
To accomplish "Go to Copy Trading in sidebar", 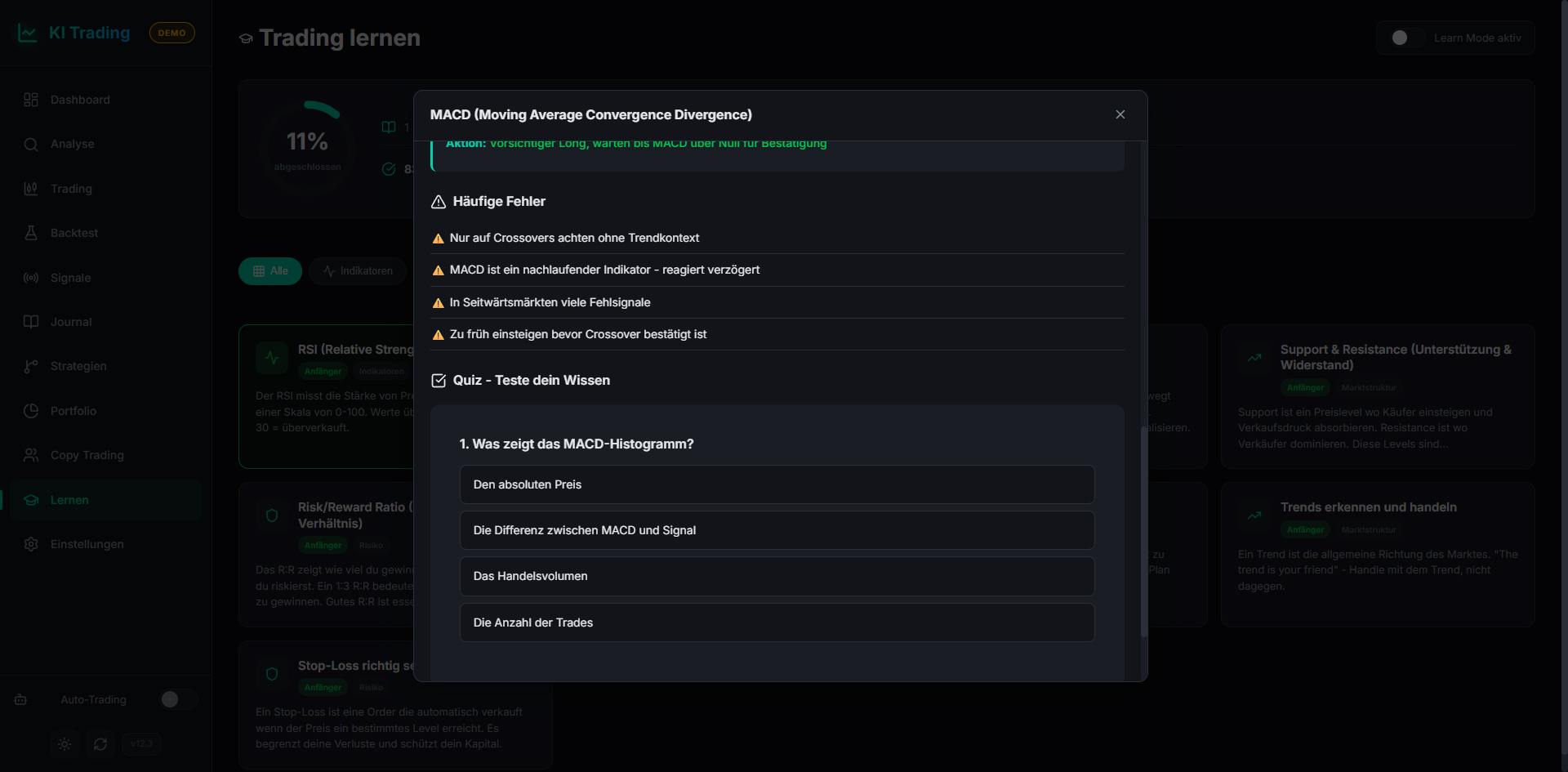I will 87,455.
